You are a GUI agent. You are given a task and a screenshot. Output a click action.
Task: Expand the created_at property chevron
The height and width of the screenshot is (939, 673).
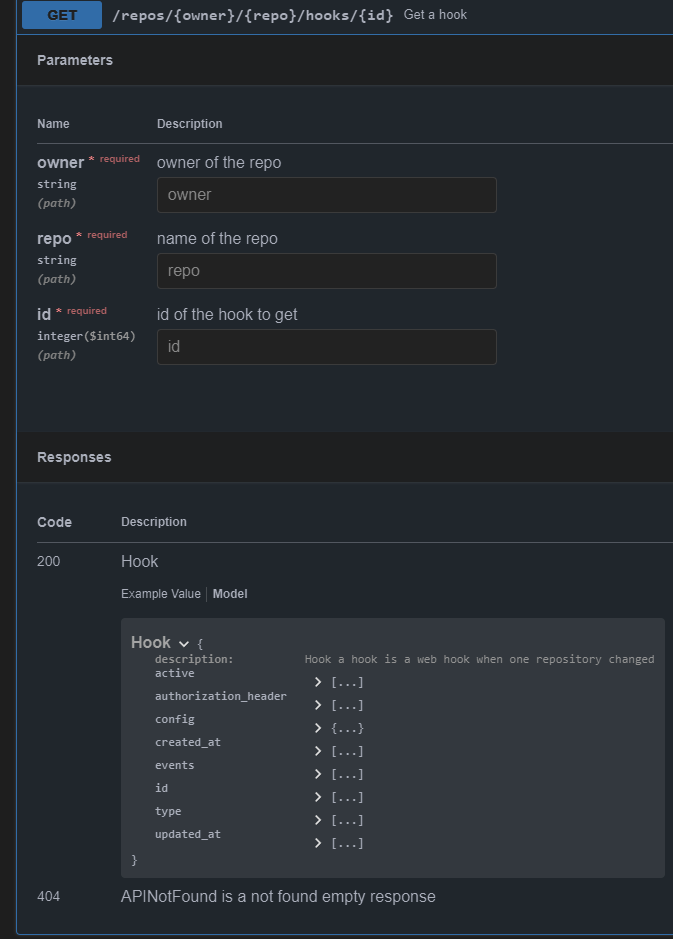(x=318, y=751)
